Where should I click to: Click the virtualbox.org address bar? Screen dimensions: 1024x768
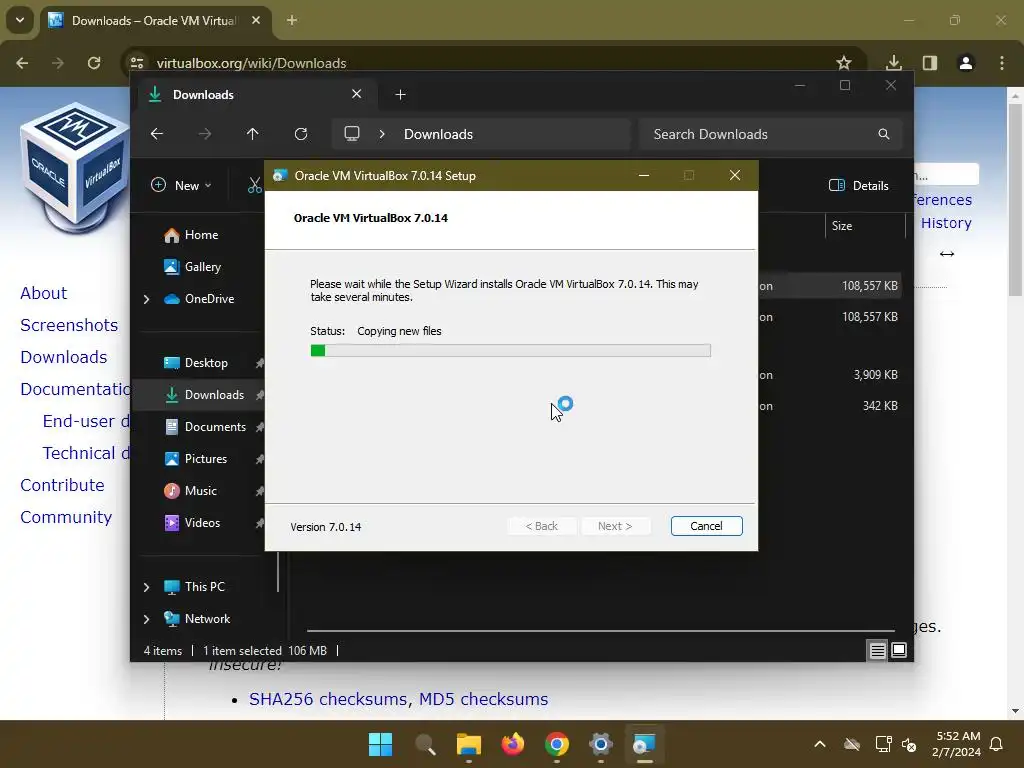pos(251,63)
